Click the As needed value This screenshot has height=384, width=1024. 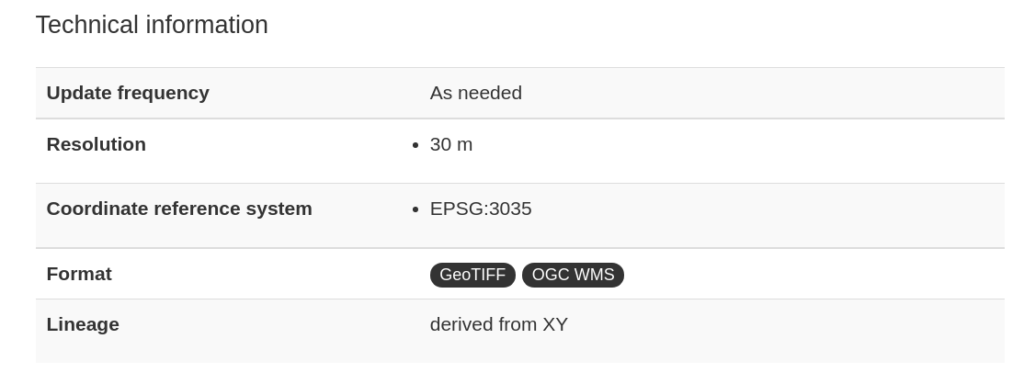click(475, 93)
